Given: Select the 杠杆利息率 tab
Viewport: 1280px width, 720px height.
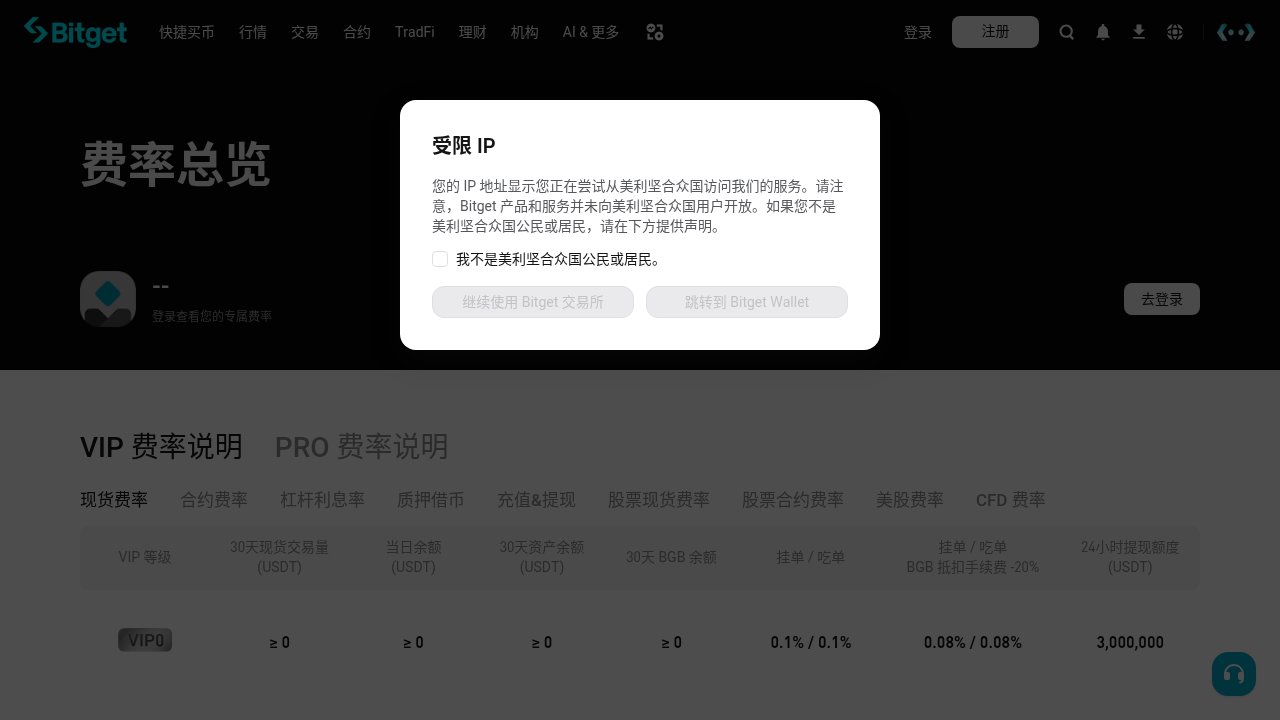Looking at the screenshot, I should tap(322, 500).
